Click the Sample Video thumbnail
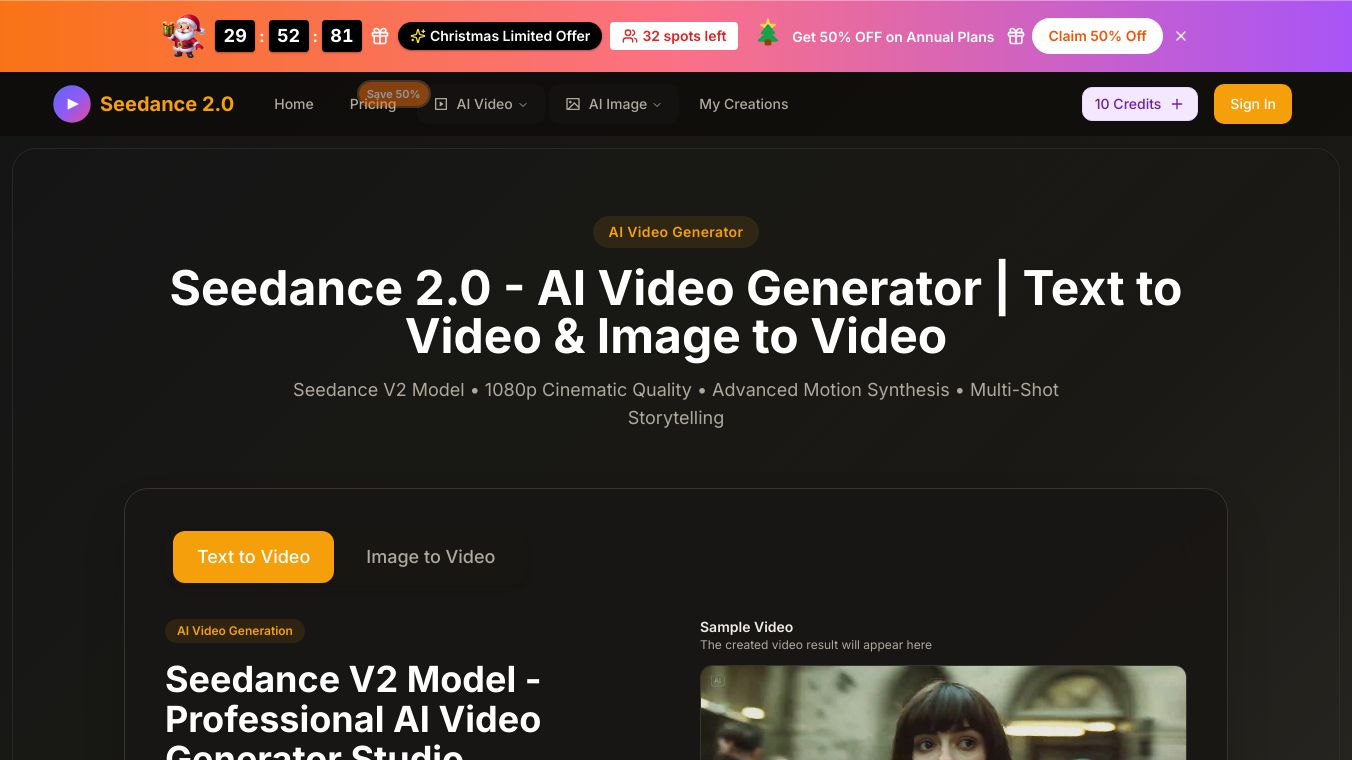Viewport: 1352px width, 760px height. coord(941,713)
